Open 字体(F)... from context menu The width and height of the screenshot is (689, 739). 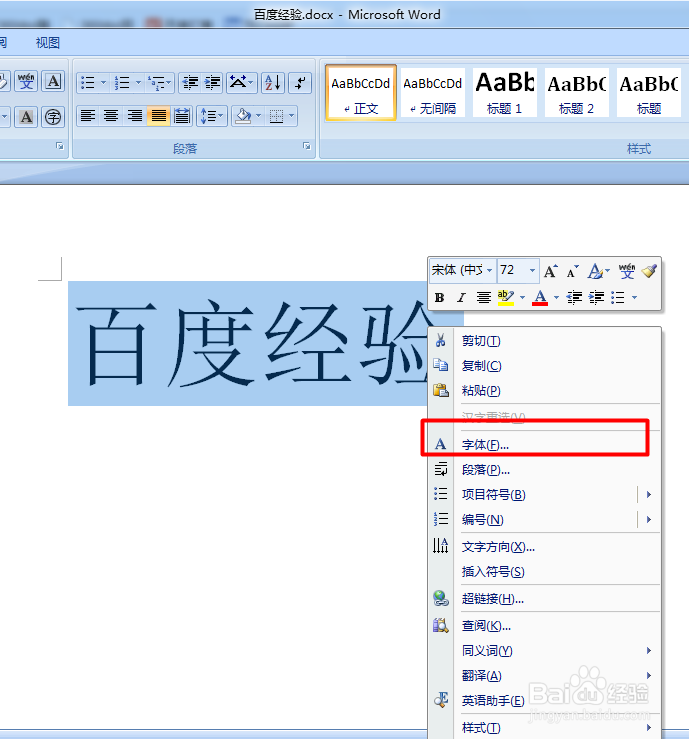pos(544,444)
